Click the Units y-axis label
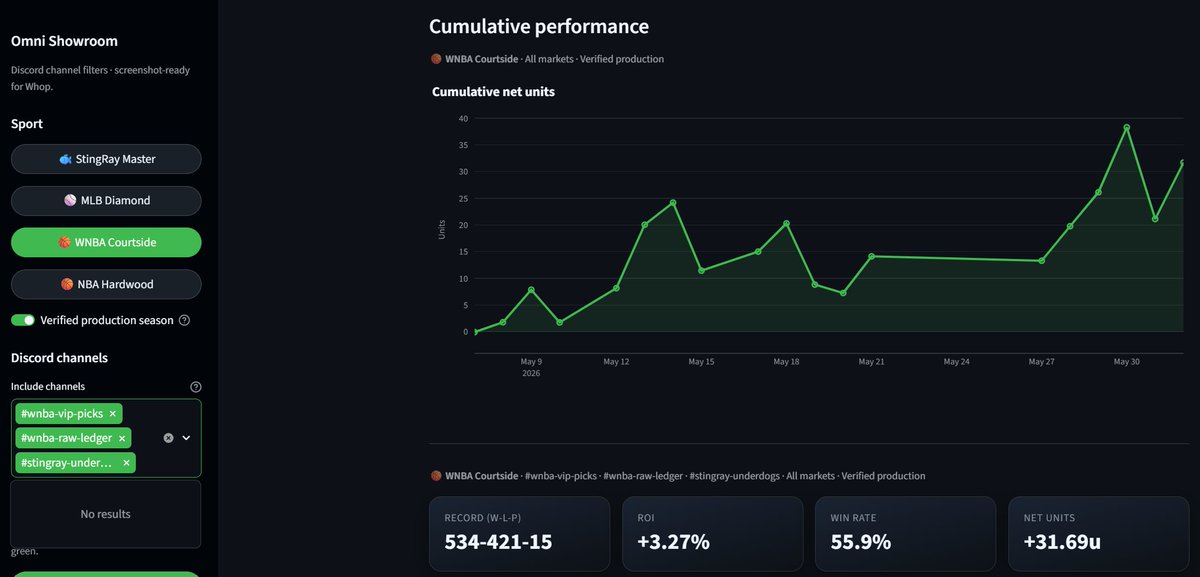The image size is (1200, 577). pyautogui.click(x=442, y=229)
